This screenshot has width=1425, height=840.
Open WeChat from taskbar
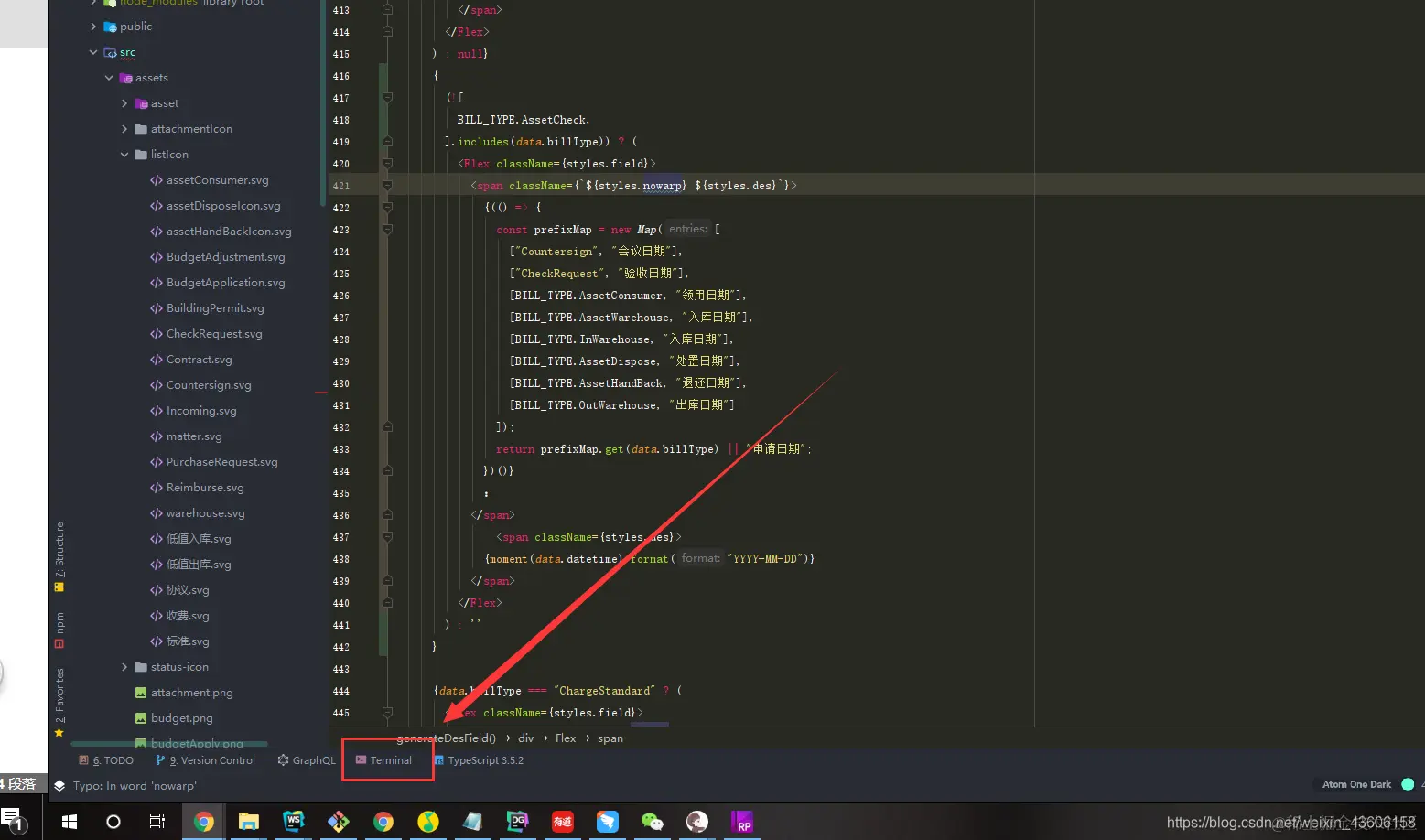(652, 822)
